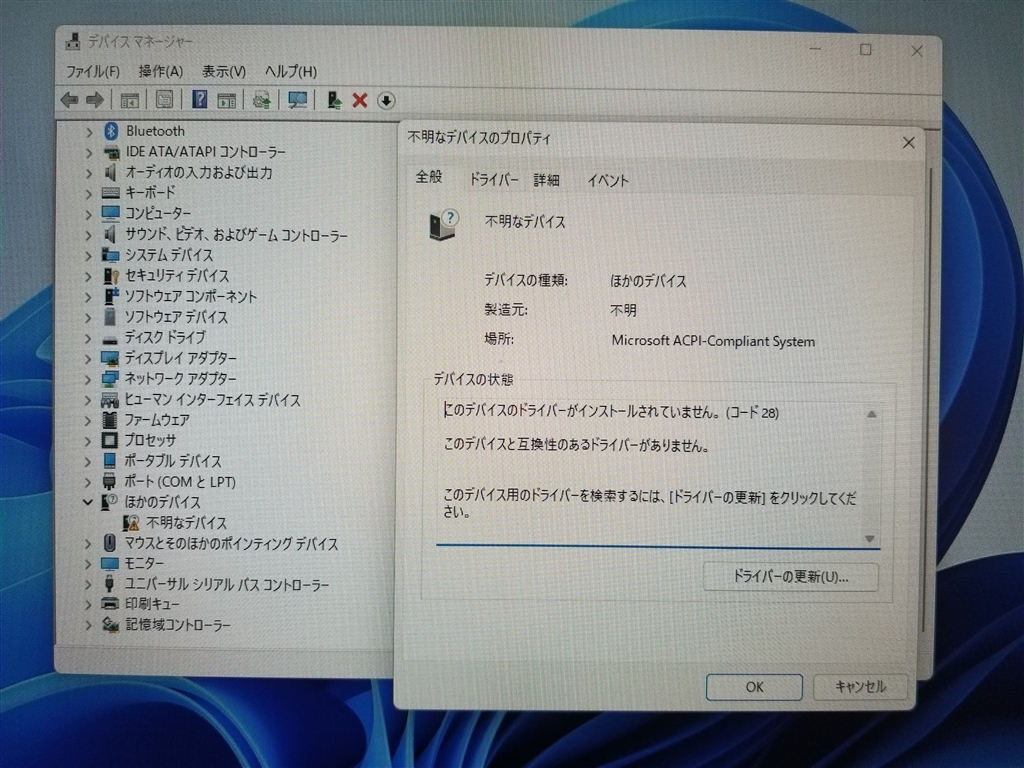Screen dimensions: 1024x768
Task: Select the ヒューマン インターフェイス デバイス icon
Action: [x=110, y=399]
